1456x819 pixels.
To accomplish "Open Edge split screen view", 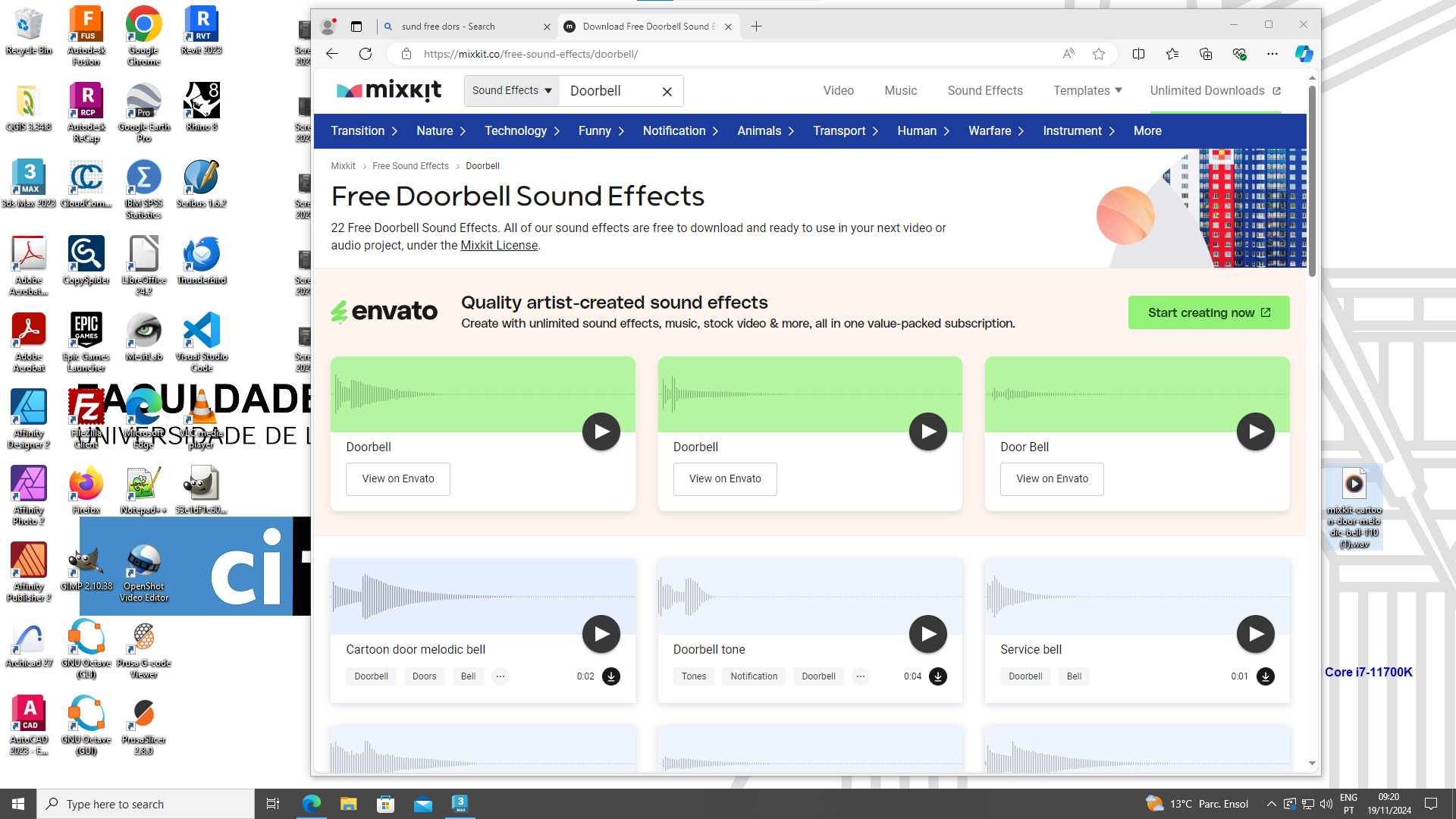I will click(1138, 54).
